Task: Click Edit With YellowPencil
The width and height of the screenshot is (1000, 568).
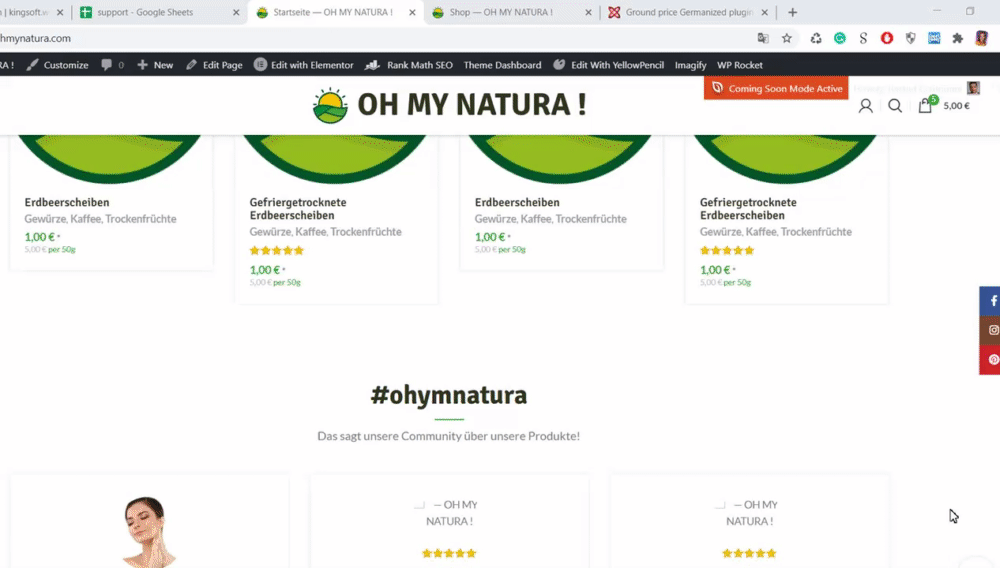Action: [608, 65]
